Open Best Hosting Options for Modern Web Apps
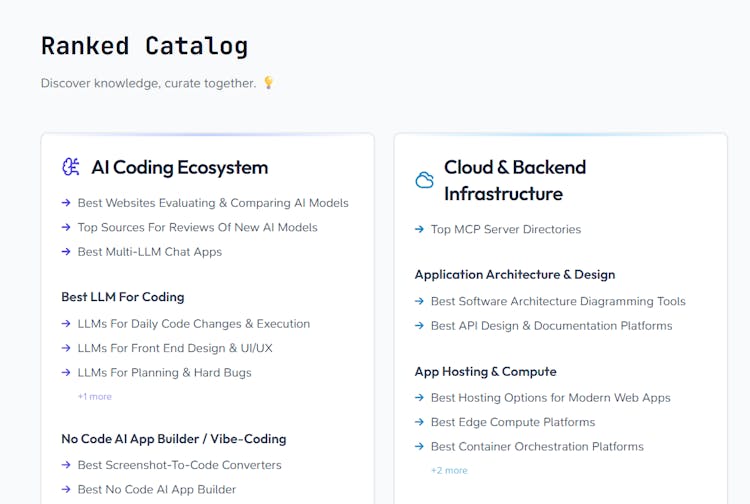The width and height of the screenshot is (750, 504). (x=550, y=397)
